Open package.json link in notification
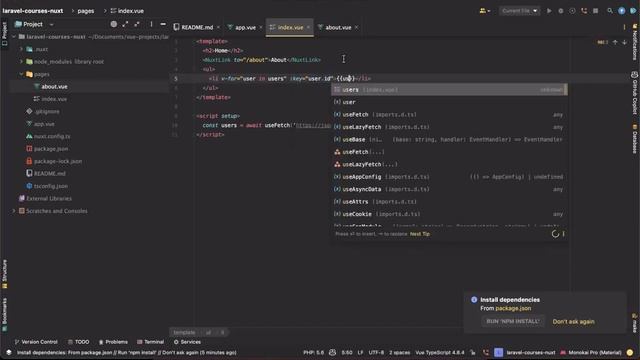Viewport: 640px width, 360px height. 513,309
